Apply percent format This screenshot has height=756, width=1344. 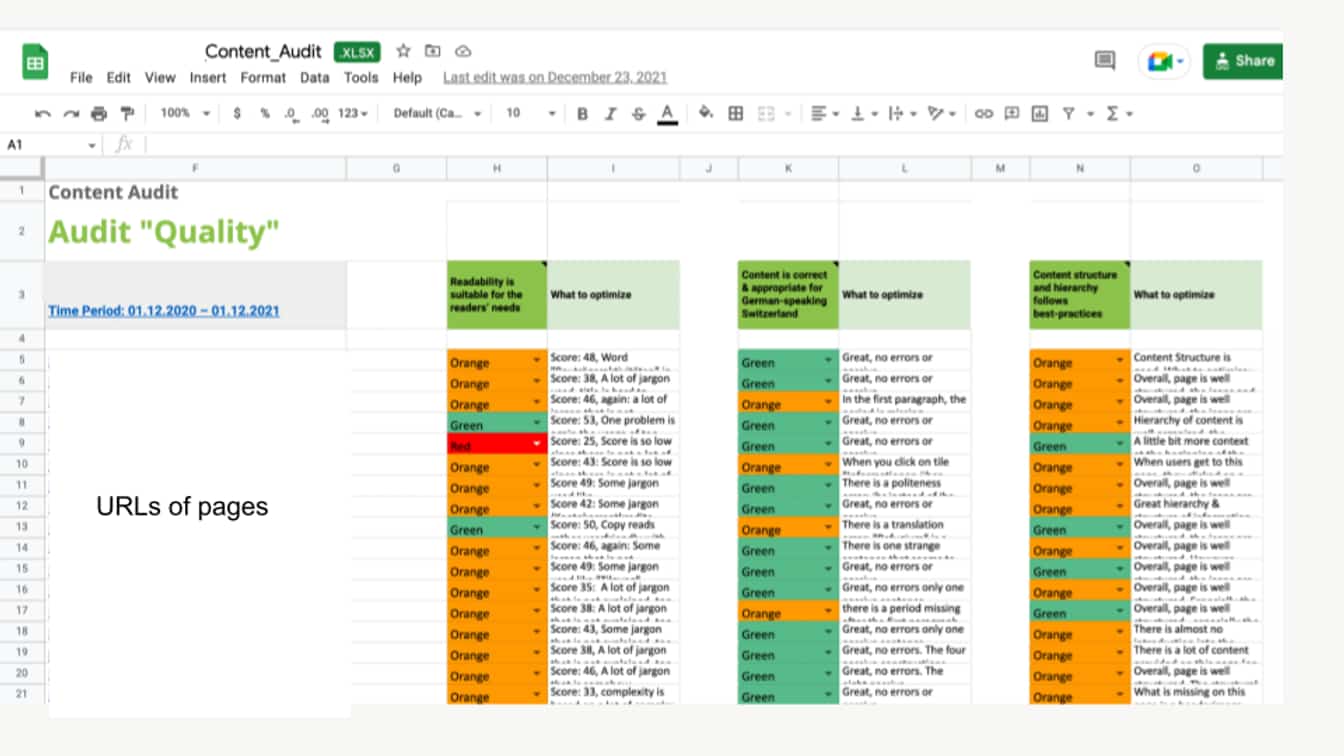click(x=264, y=113)
